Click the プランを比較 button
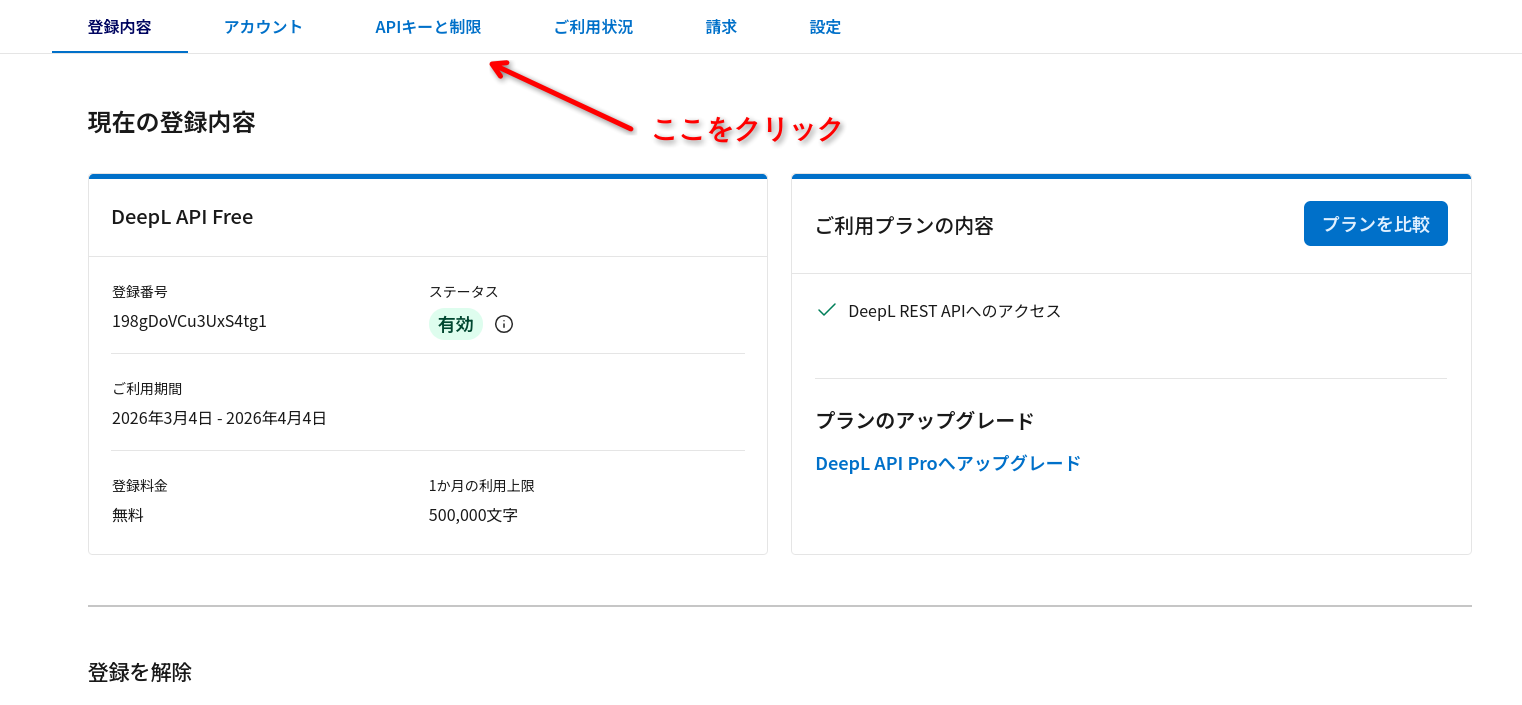The image size is (1522, 705). click(x=1375, y=223)
